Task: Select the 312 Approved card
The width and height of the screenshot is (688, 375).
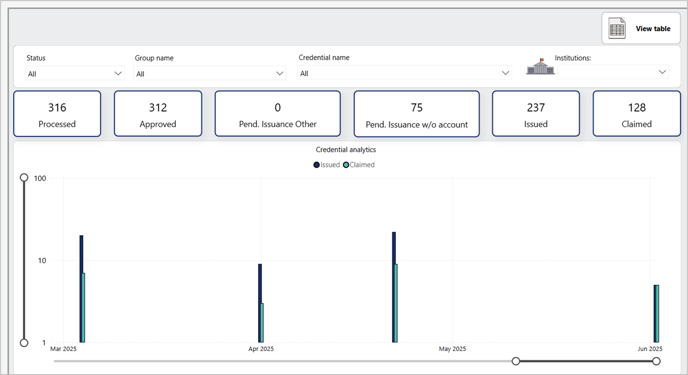Action: pos(158,114)
